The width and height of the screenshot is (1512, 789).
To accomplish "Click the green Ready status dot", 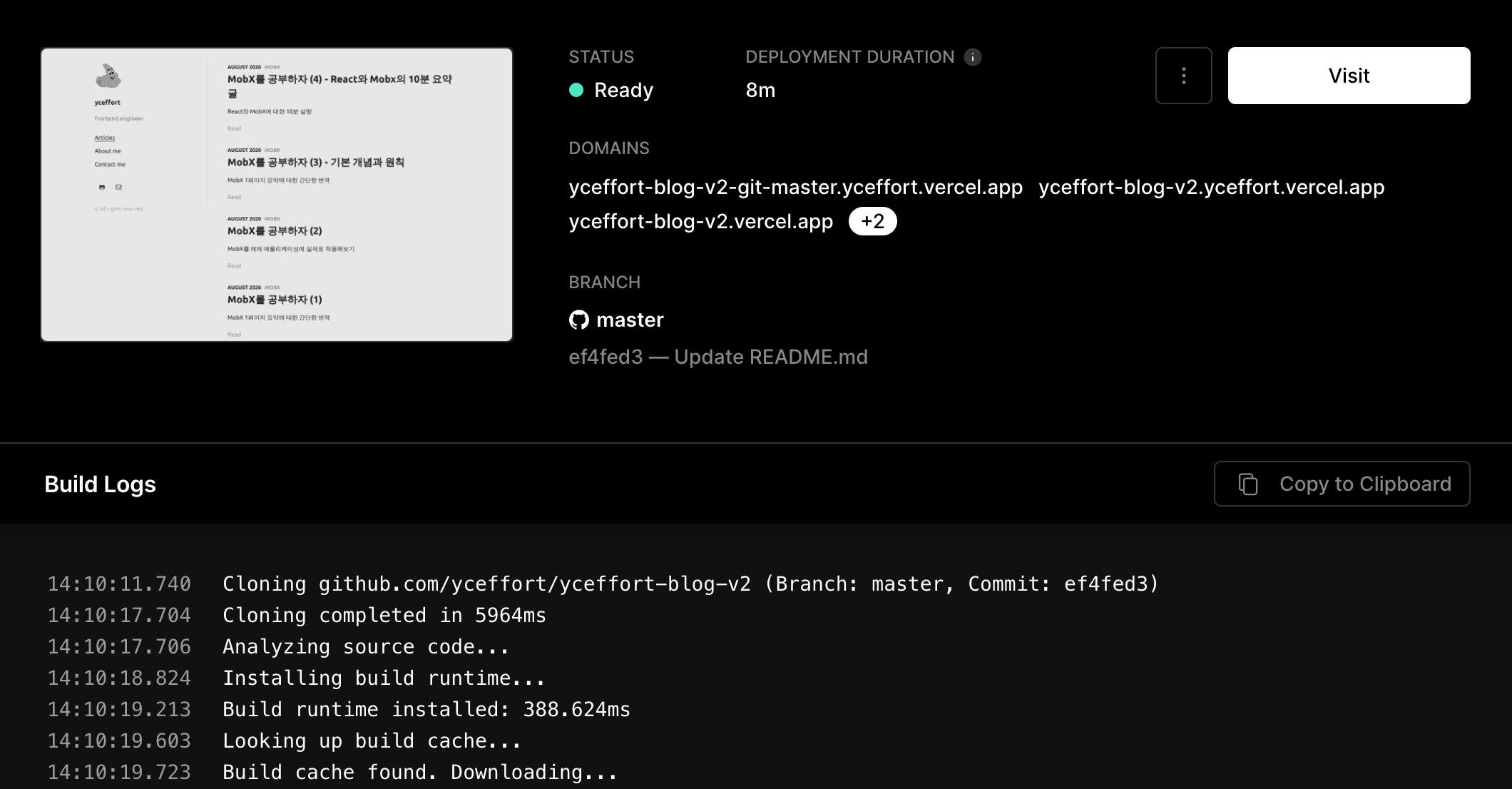I will click(576, 90).
